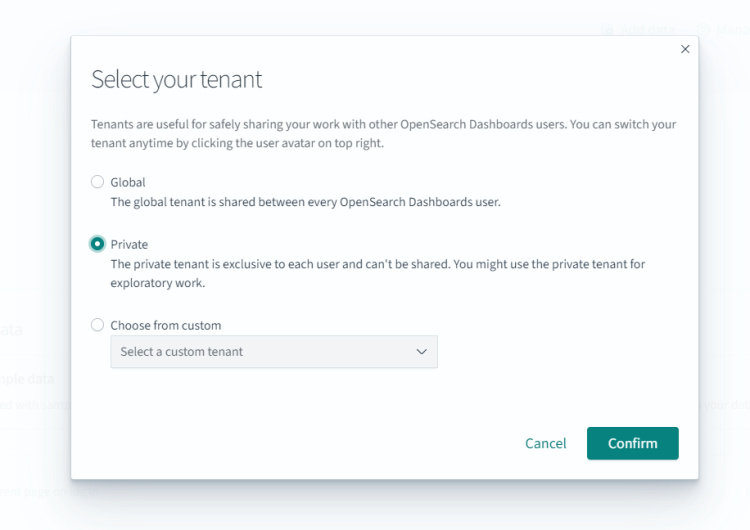This screenshot has height=530, width=750.
Task: Enable the Choose from custom radio option
Action: coord(97,325)
